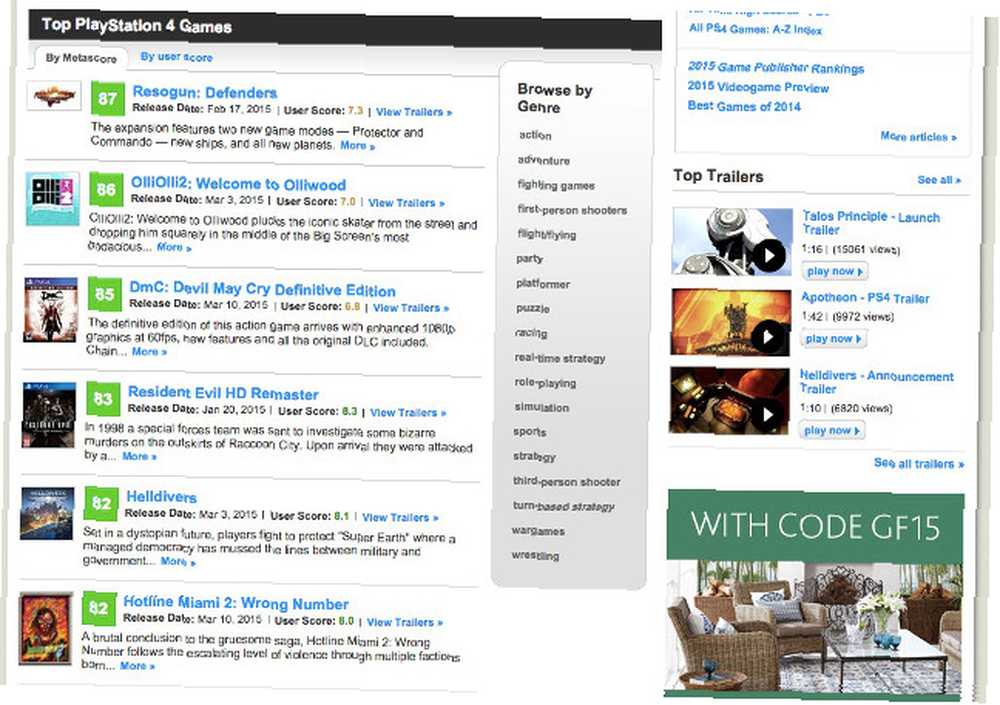Screen dimensions: 1000x705
Task: Browse the platformer genre
Action: pos(543,284)
